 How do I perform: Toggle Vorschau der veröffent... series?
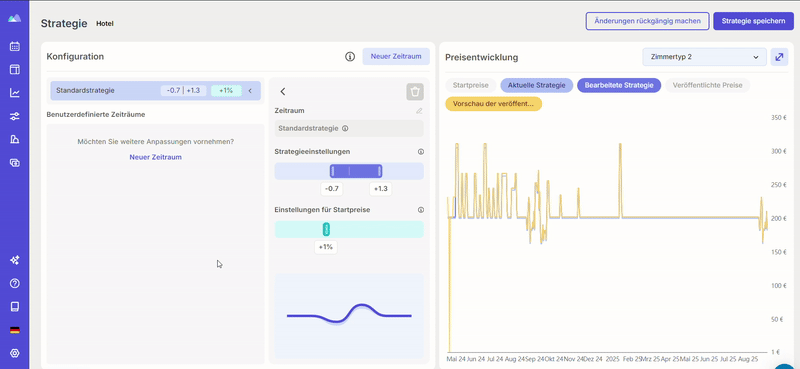(493, 104)
